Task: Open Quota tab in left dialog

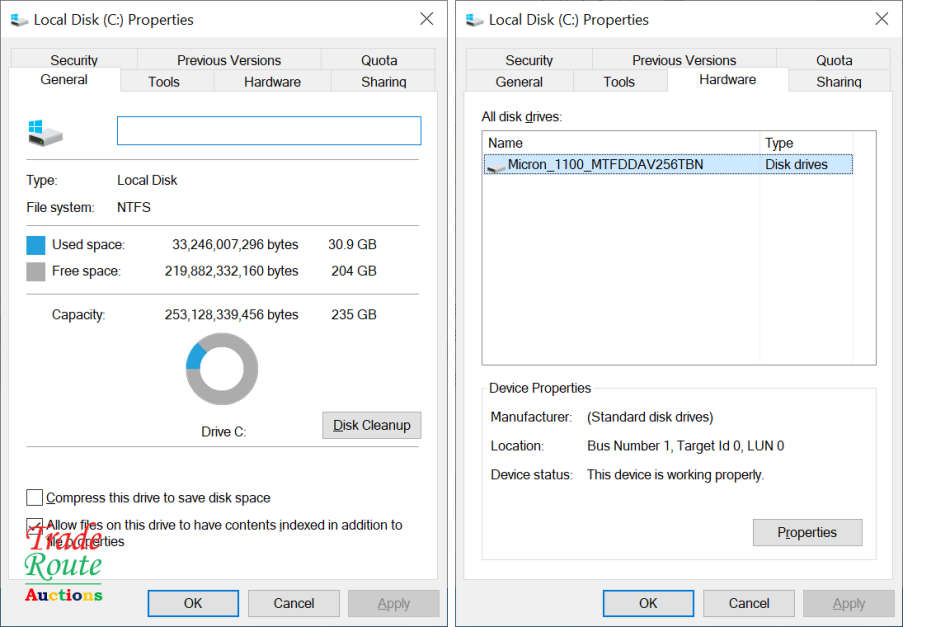Action: 379,60
